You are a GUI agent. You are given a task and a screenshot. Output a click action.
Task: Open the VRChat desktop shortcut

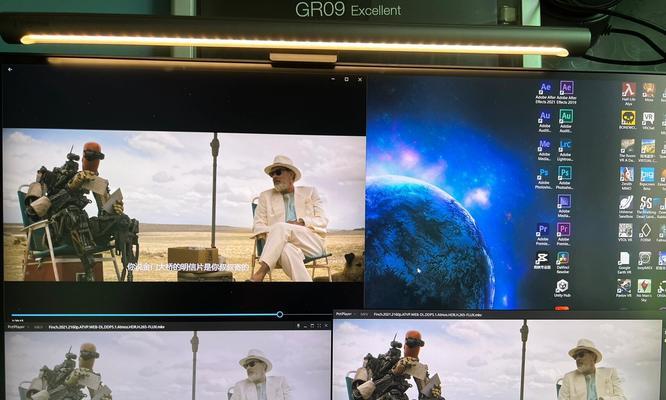648,121
